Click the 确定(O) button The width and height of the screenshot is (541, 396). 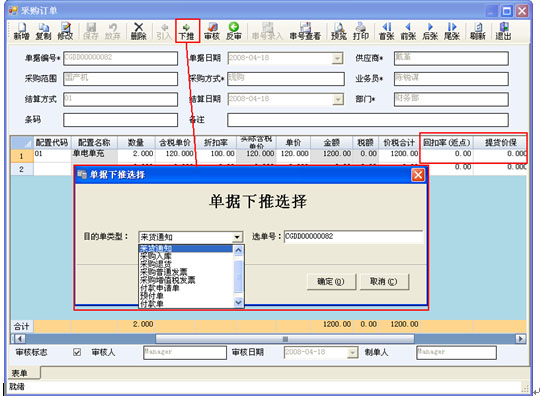[x=331, y=282]
